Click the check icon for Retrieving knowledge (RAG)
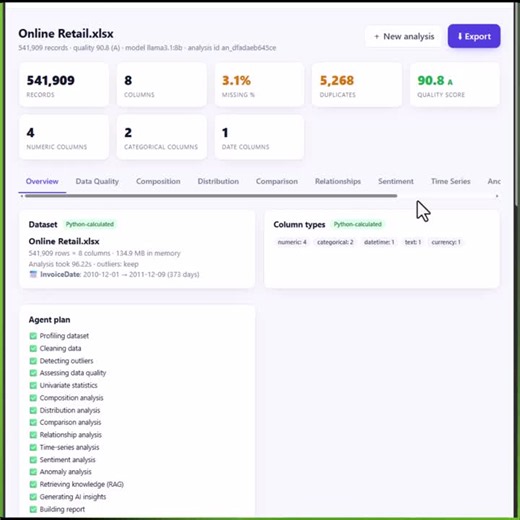This screenshot has width=520, height=520. pos(33,484)
